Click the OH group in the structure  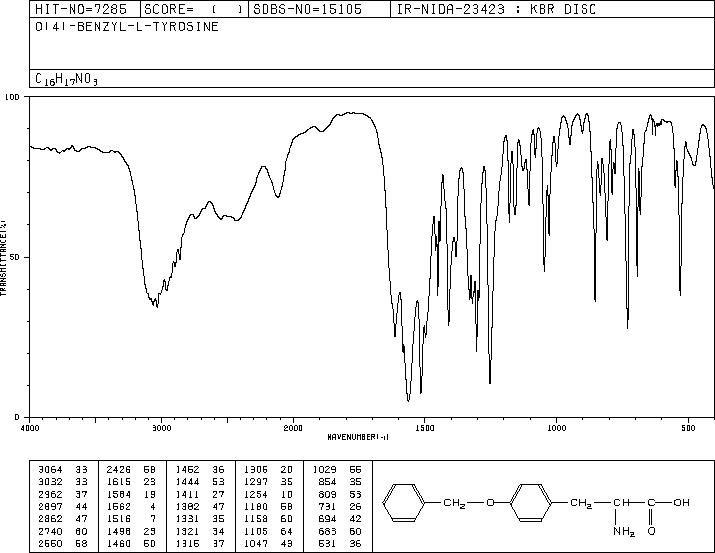coord(681,502)
